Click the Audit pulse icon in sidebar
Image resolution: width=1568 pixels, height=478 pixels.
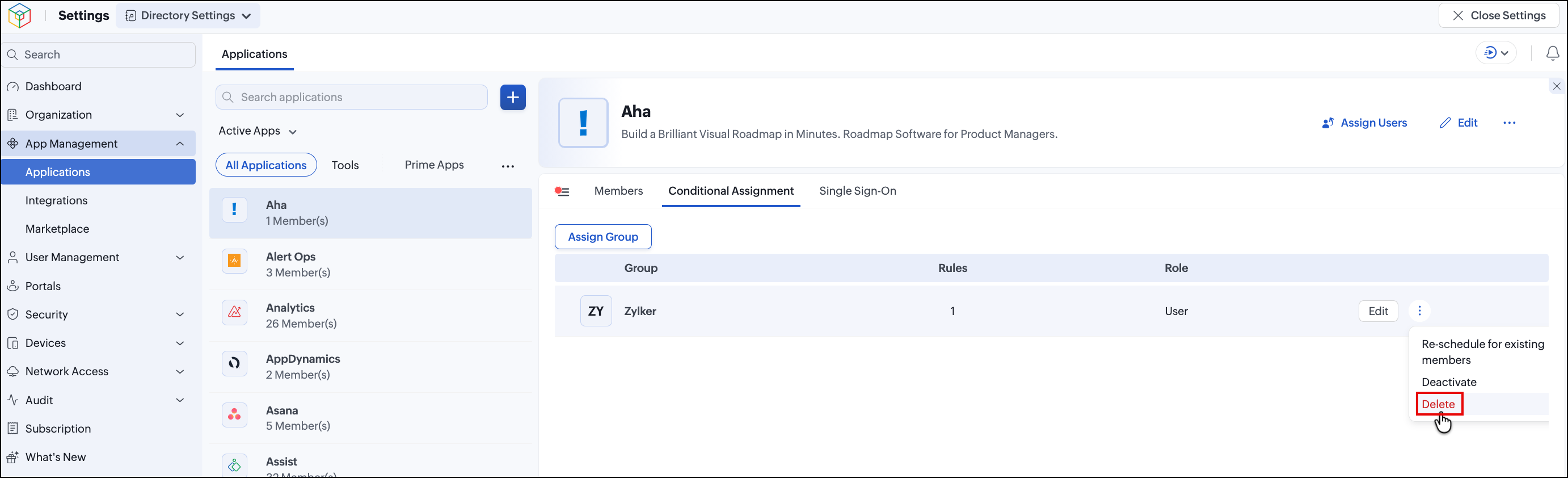[13, 400]
